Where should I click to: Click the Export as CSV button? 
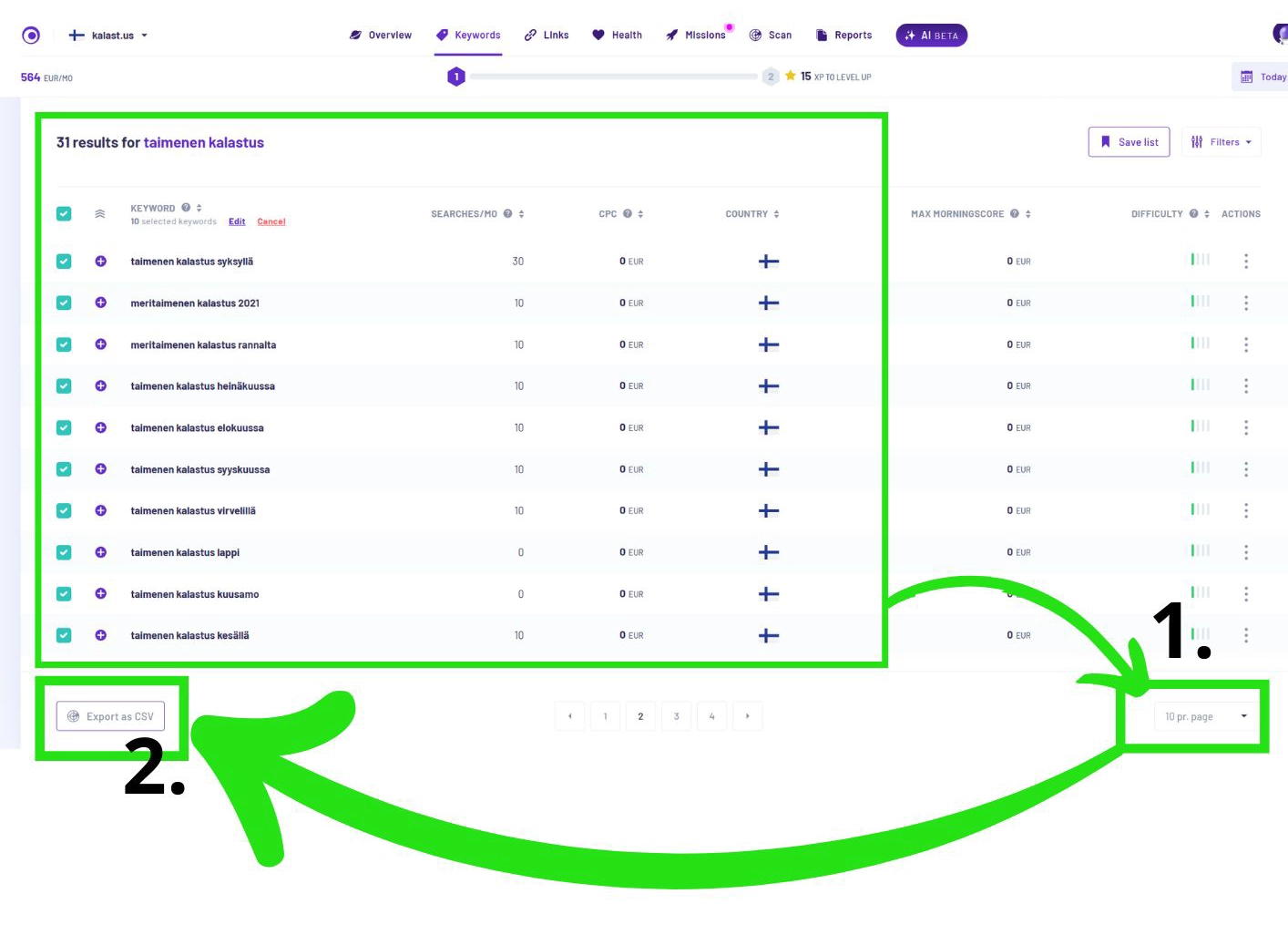point(111,716)
